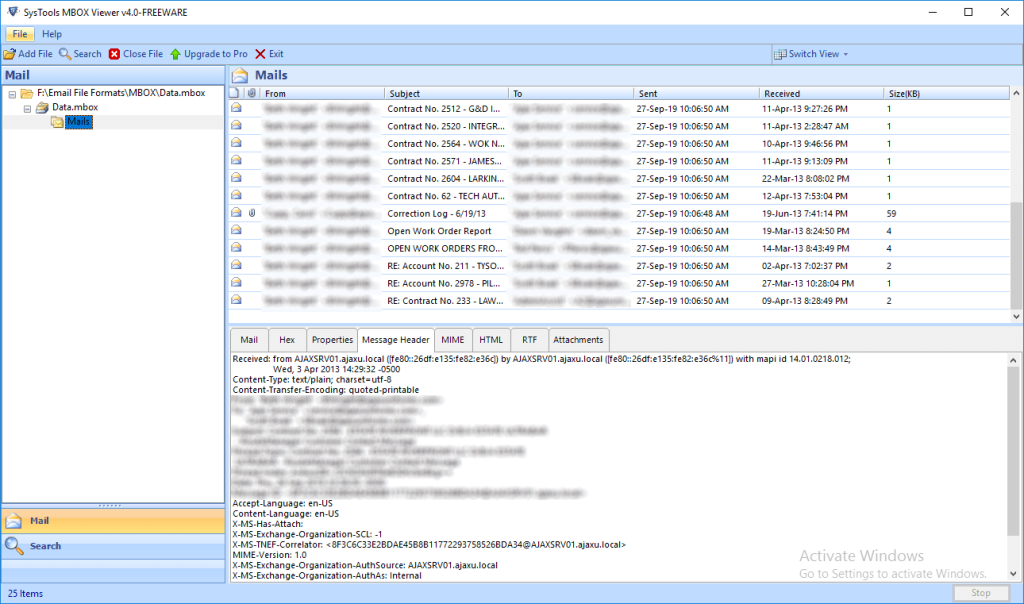The width and height of the screenshot is (1024, 604).
Task: Click the select-all checkbox header icon
Action: tap(234, 93)
